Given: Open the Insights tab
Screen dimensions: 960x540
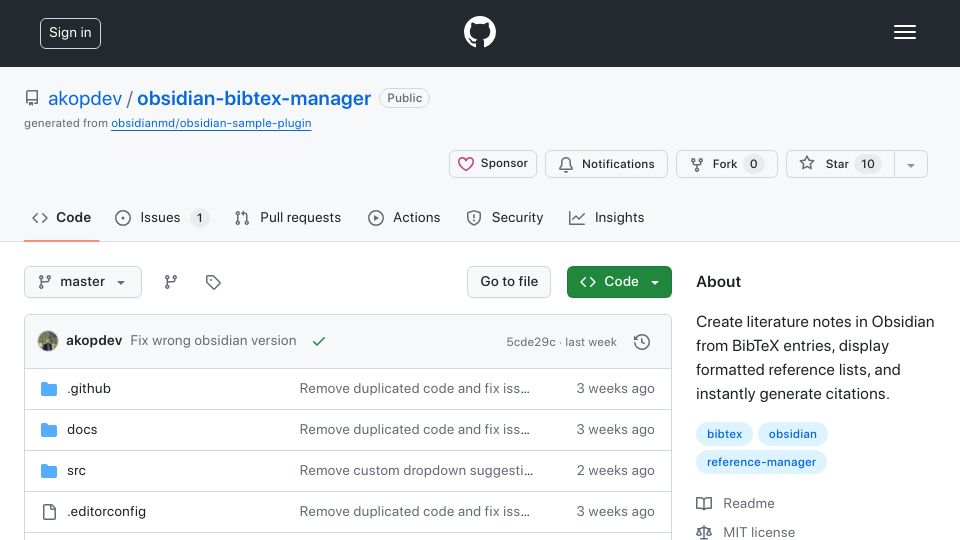Looking at the screenshot, I should click(x=606, y=218).
